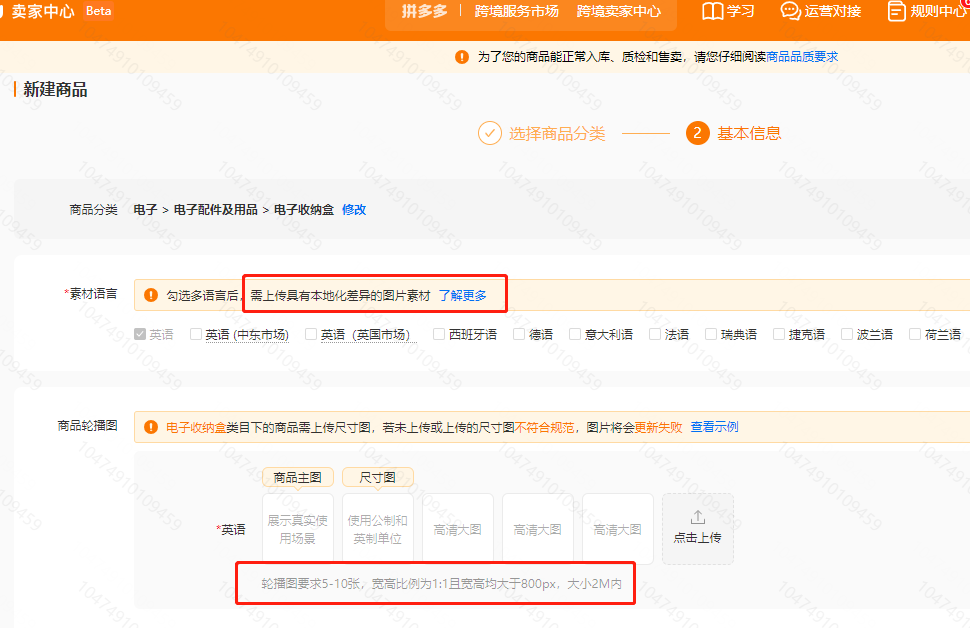Open the 学习 learning icon in the top bar
970x628 pixels.
[x=714, y=11]
